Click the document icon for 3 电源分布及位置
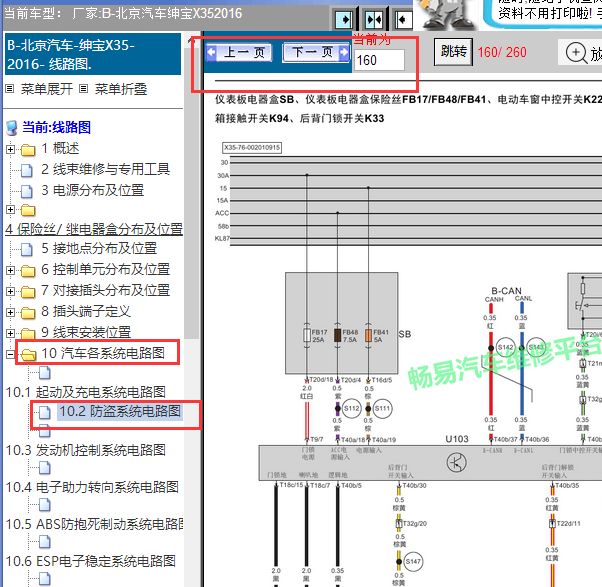The width and height of the screenshot is (602, 587). tap(26, 191)
